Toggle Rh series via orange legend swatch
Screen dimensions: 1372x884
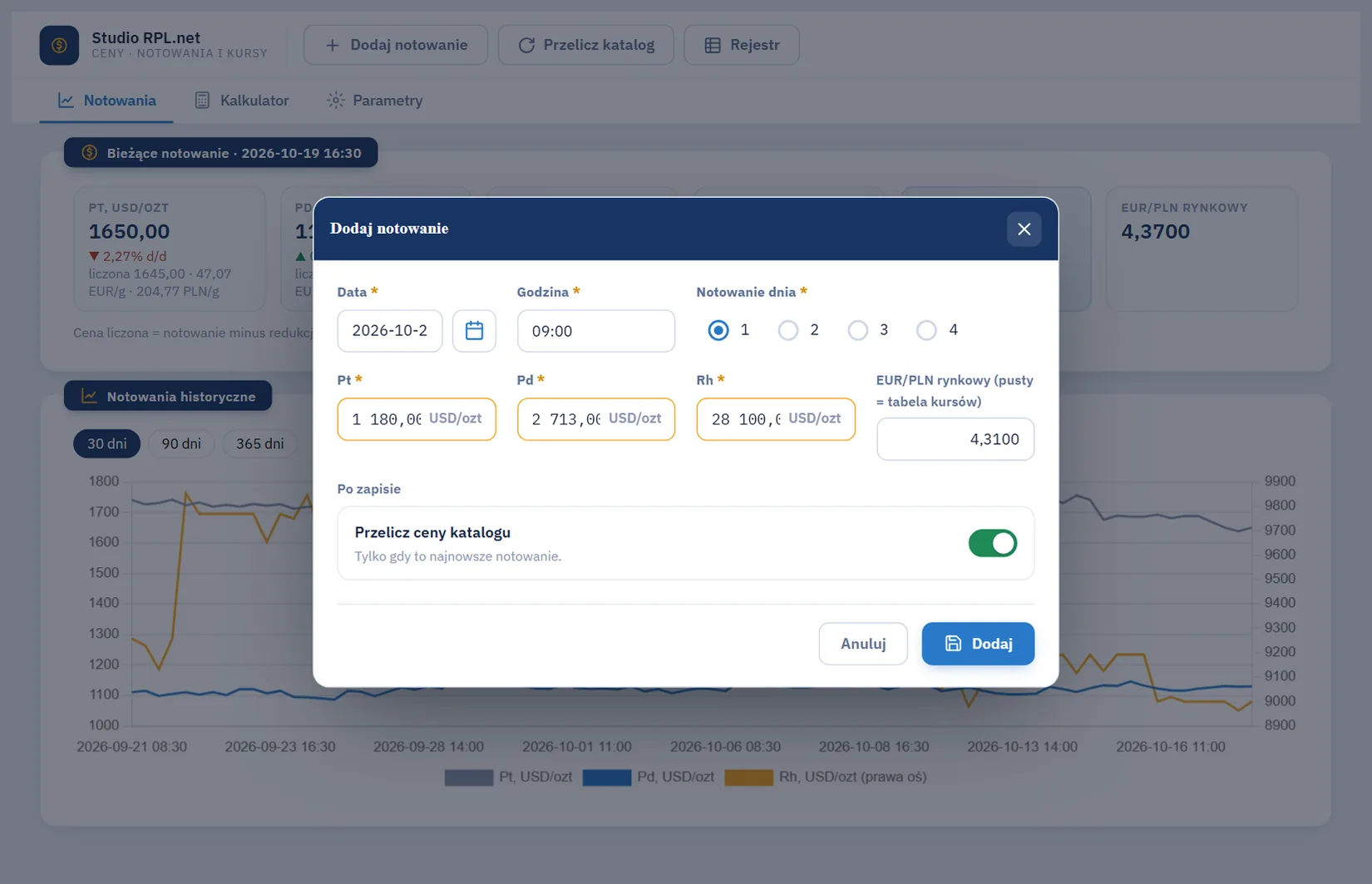click(748, 778)
